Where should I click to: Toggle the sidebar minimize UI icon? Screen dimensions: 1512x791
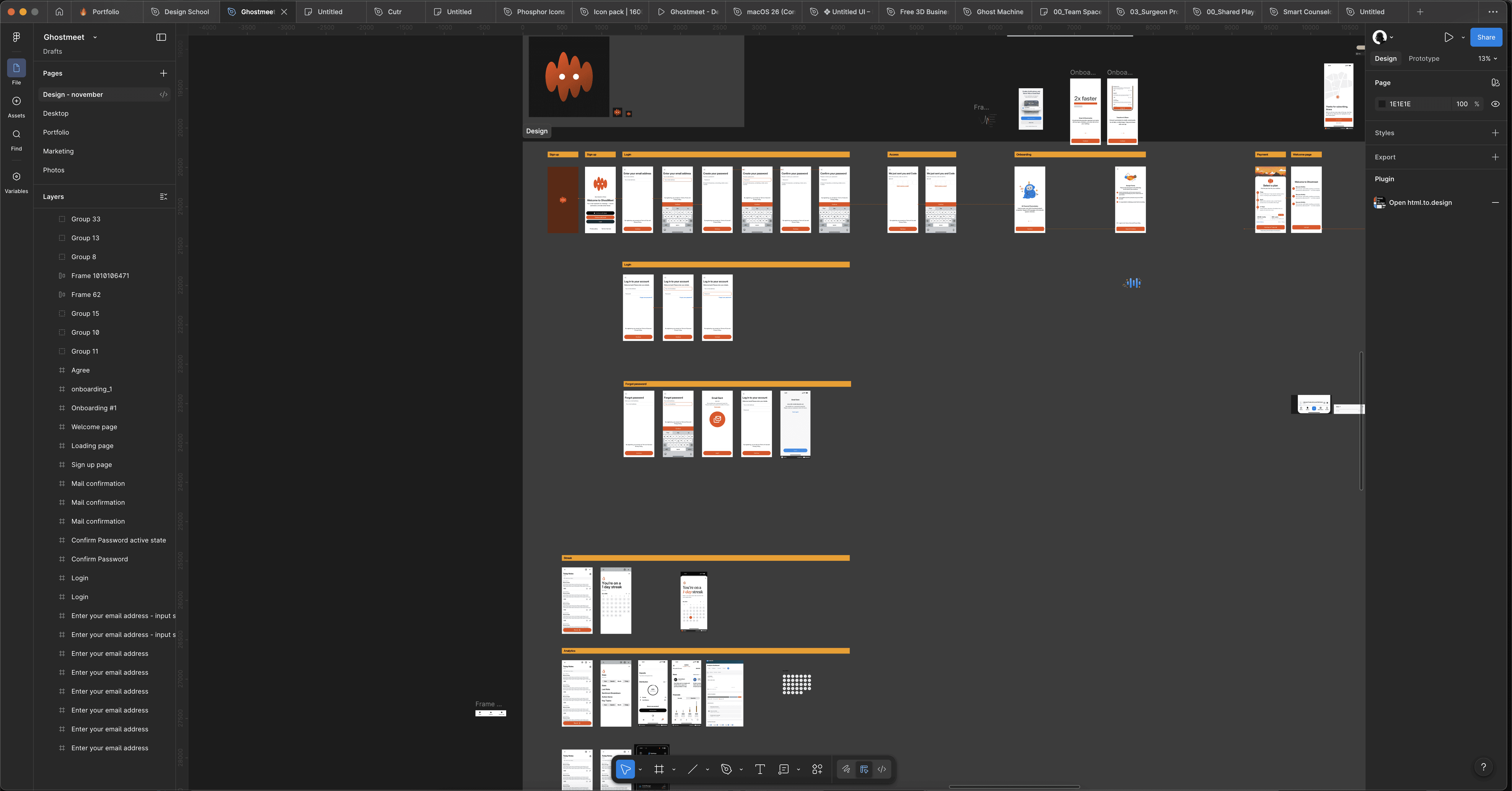(x=161, y=37)
